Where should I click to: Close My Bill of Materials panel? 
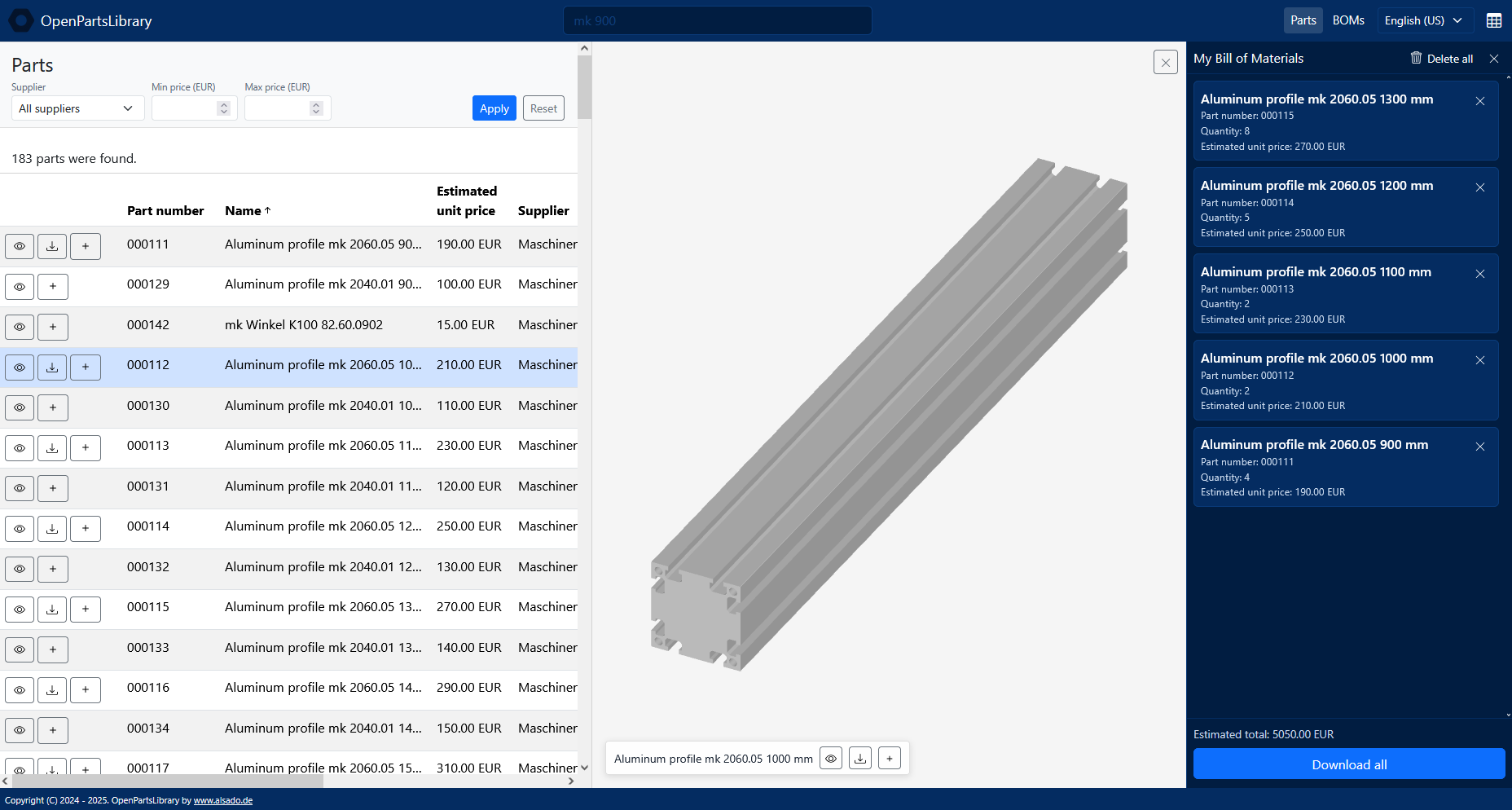[x=1494, y=59]
